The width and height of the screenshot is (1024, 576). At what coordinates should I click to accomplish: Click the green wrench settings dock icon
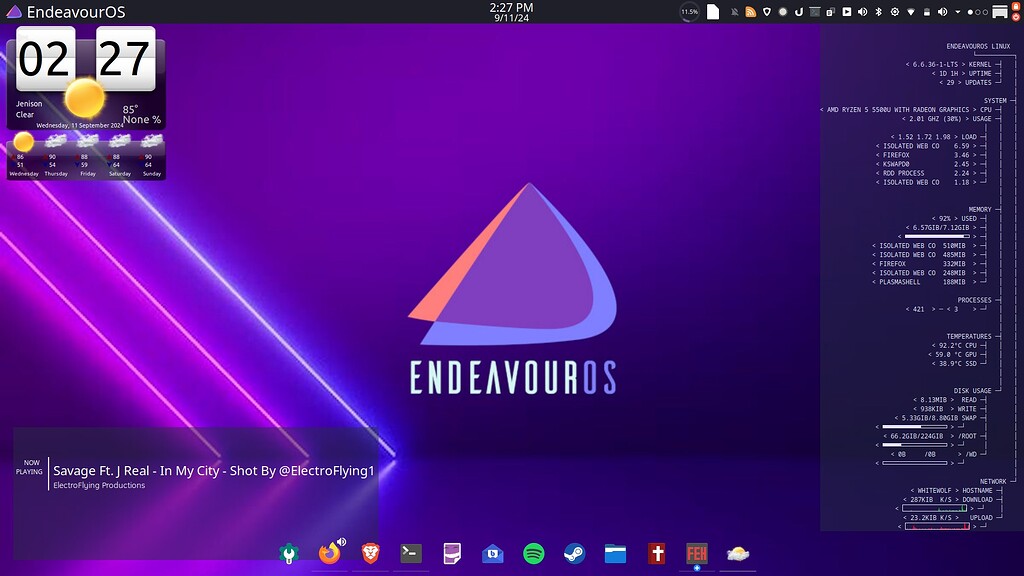(289, 553)
